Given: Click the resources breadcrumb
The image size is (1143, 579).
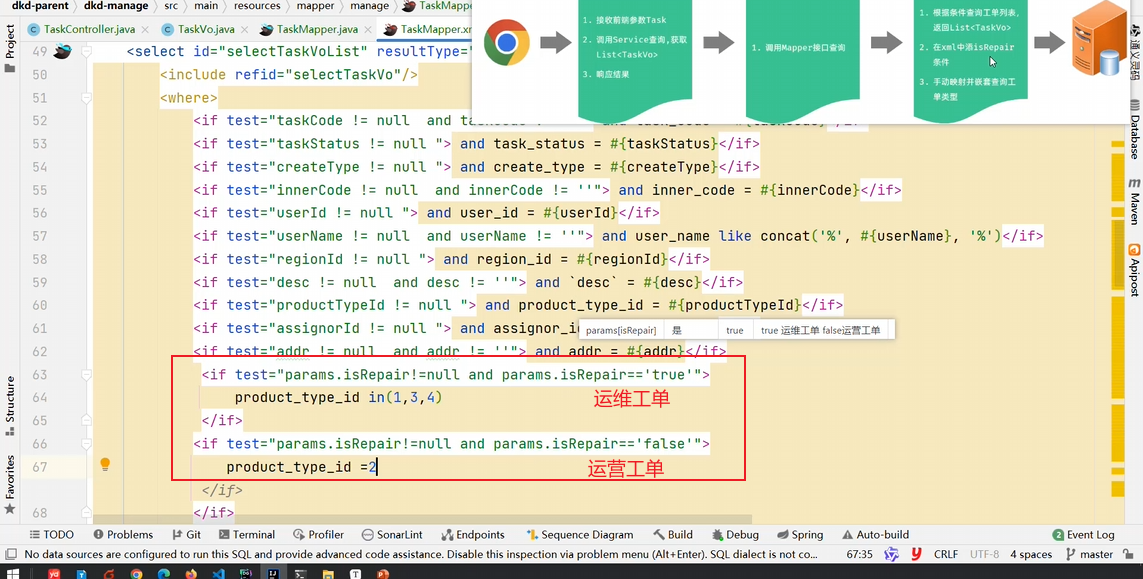Looking at the screenshot, I should pos(257,6).
